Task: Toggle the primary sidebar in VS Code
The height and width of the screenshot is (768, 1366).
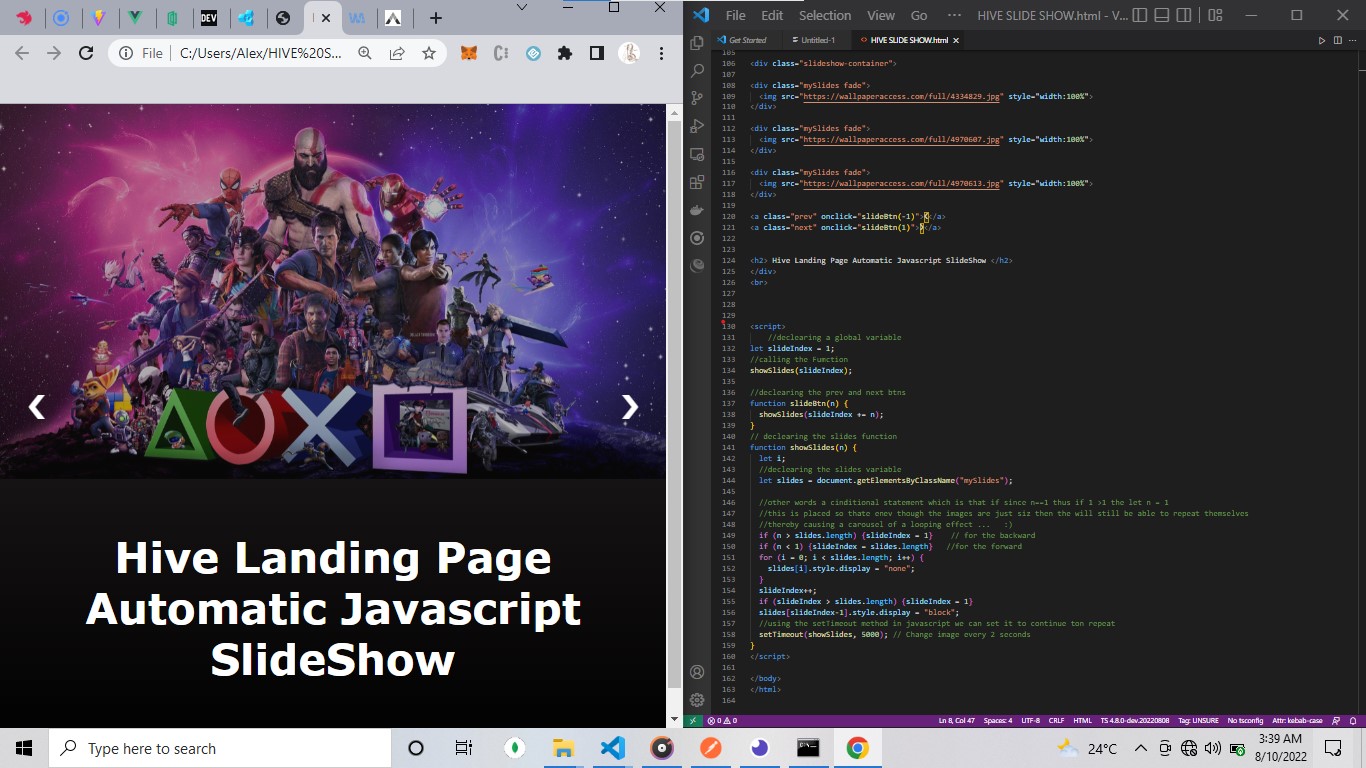Action: click(x=1139, y=15)
